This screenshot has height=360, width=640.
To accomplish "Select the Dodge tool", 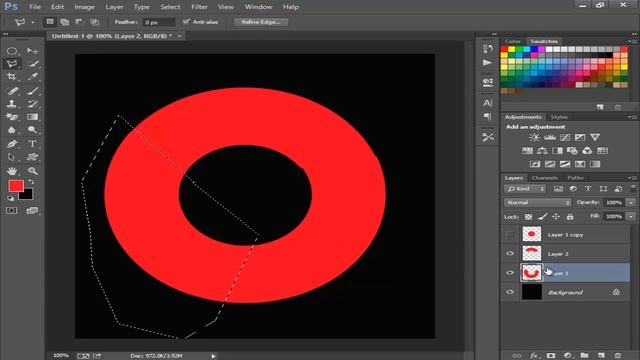I will pos(33,130).
